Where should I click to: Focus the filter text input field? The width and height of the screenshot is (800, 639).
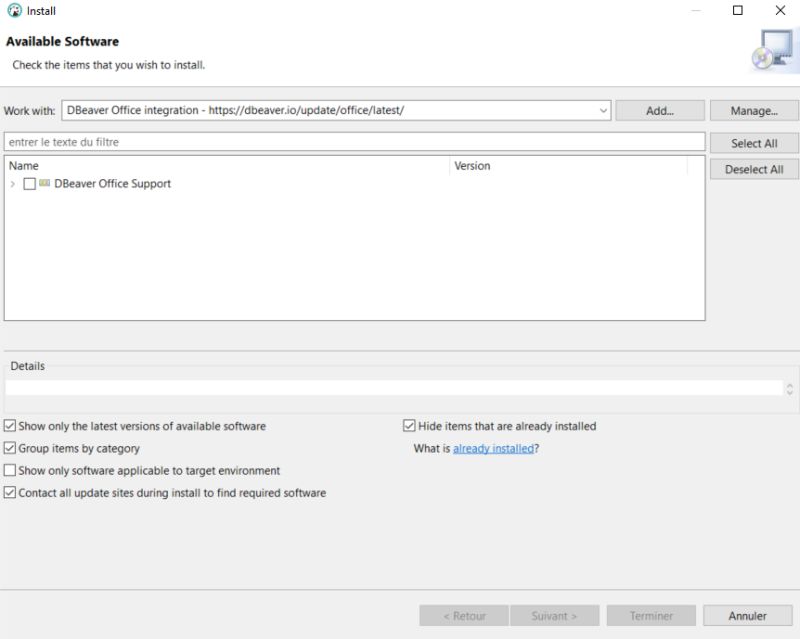coord(355,142)
